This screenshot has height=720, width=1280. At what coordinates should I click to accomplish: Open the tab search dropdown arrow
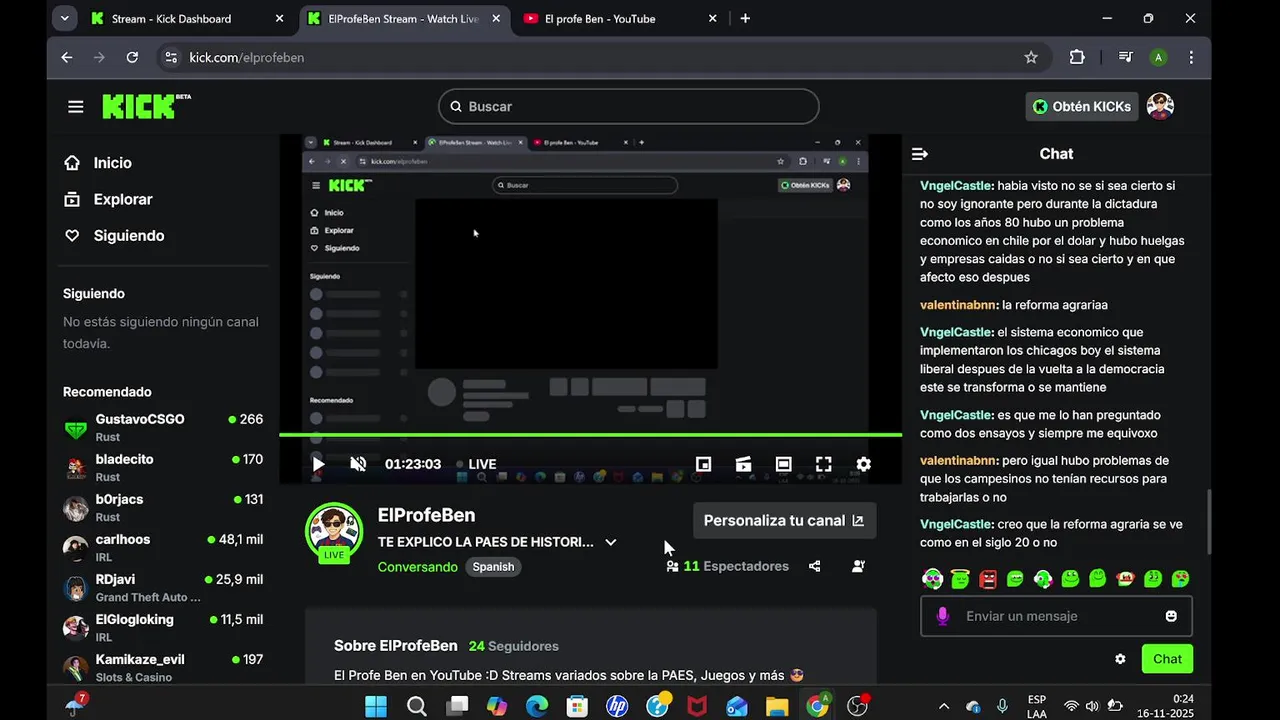pyautogui.click(x=65, y=18)
